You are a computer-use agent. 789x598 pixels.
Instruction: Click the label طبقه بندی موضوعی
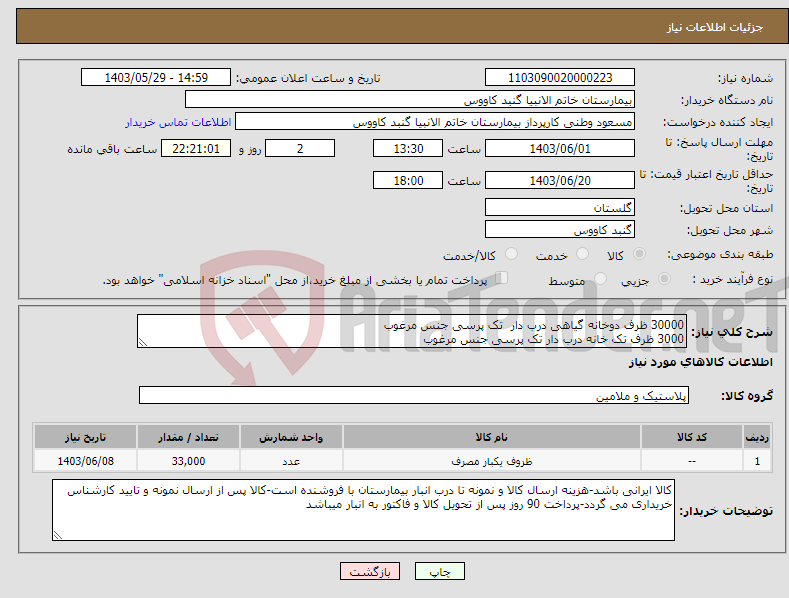click(720, 255)
